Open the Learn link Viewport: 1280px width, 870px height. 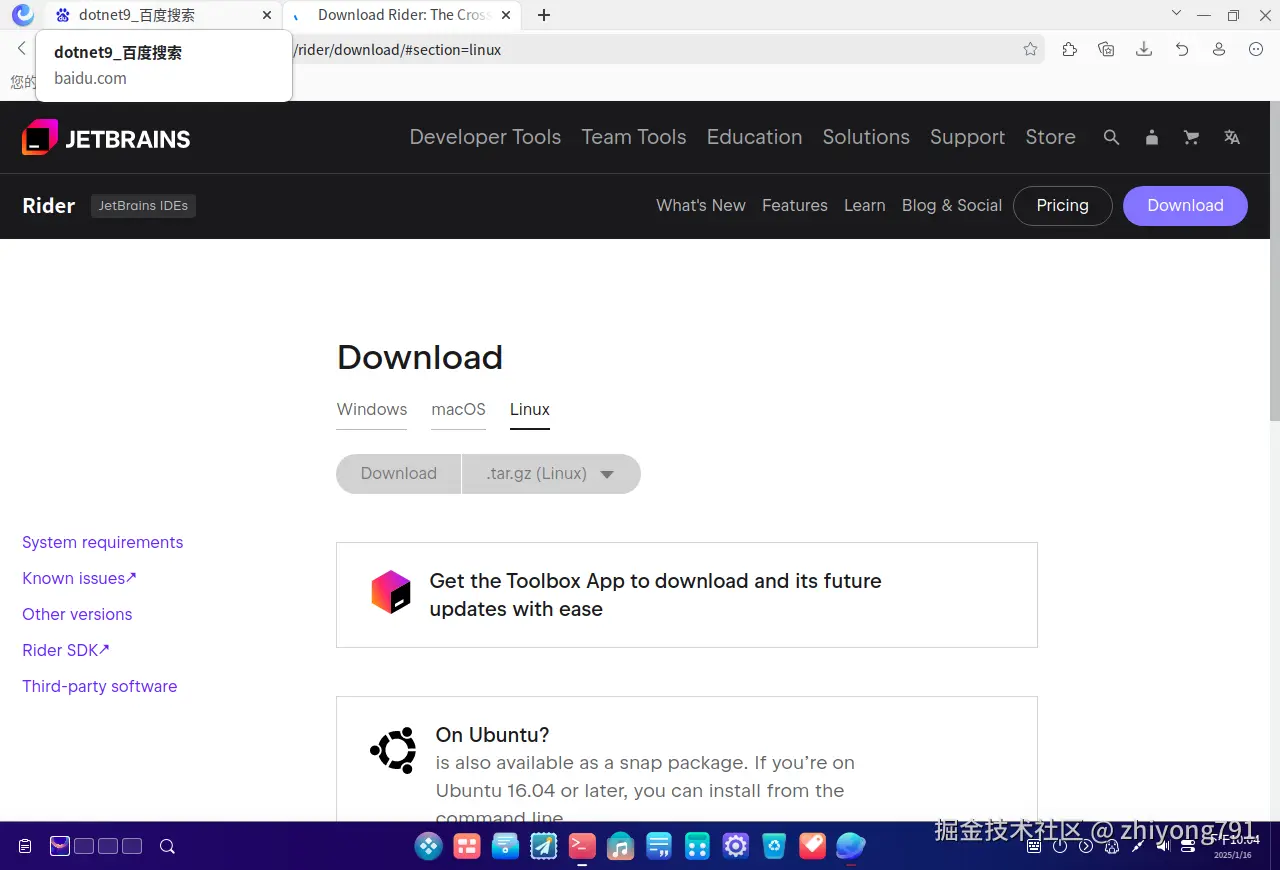[865, 206]
